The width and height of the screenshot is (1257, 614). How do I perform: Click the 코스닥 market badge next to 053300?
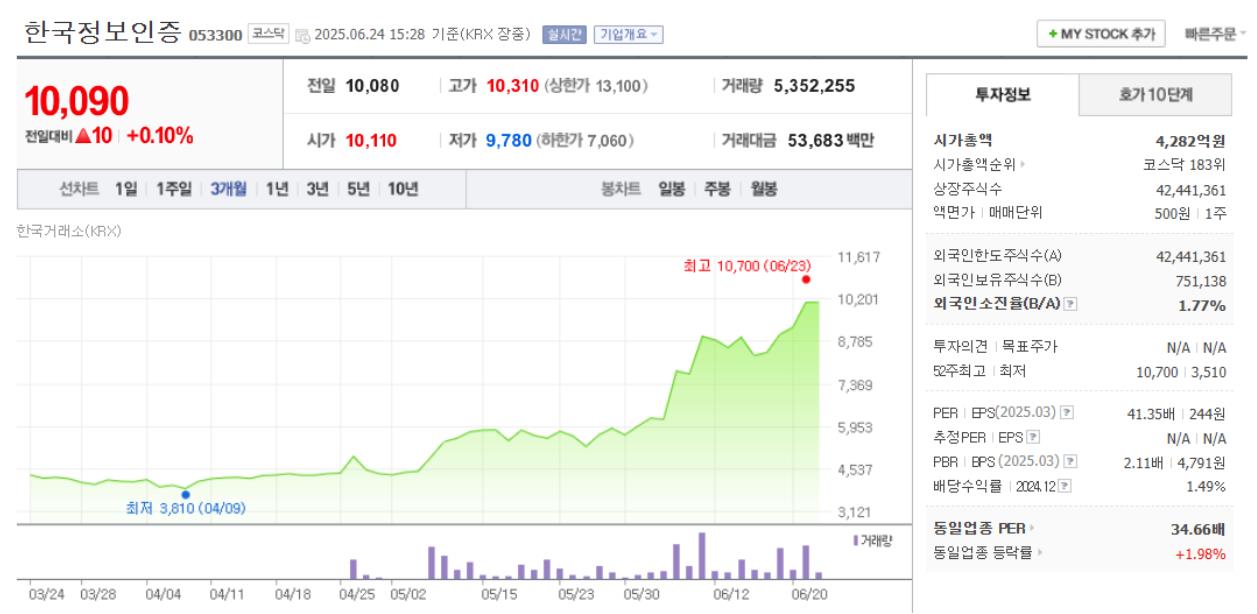267,33
